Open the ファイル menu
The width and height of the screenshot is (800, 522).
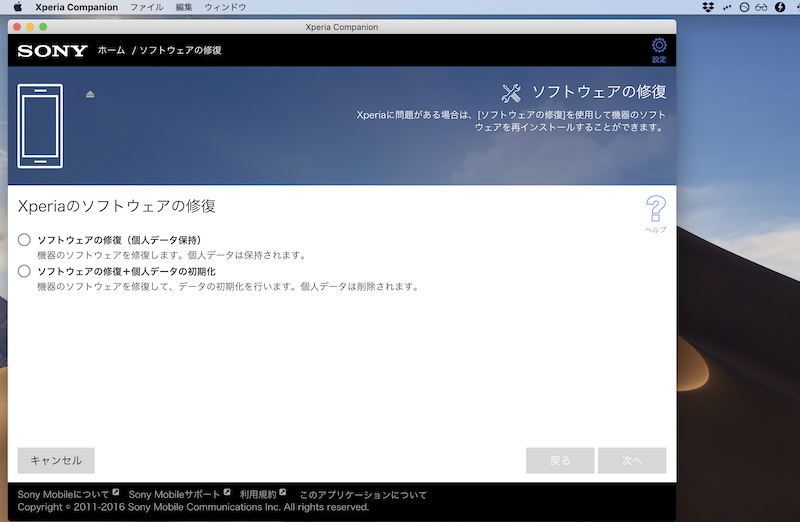[147, 7]
